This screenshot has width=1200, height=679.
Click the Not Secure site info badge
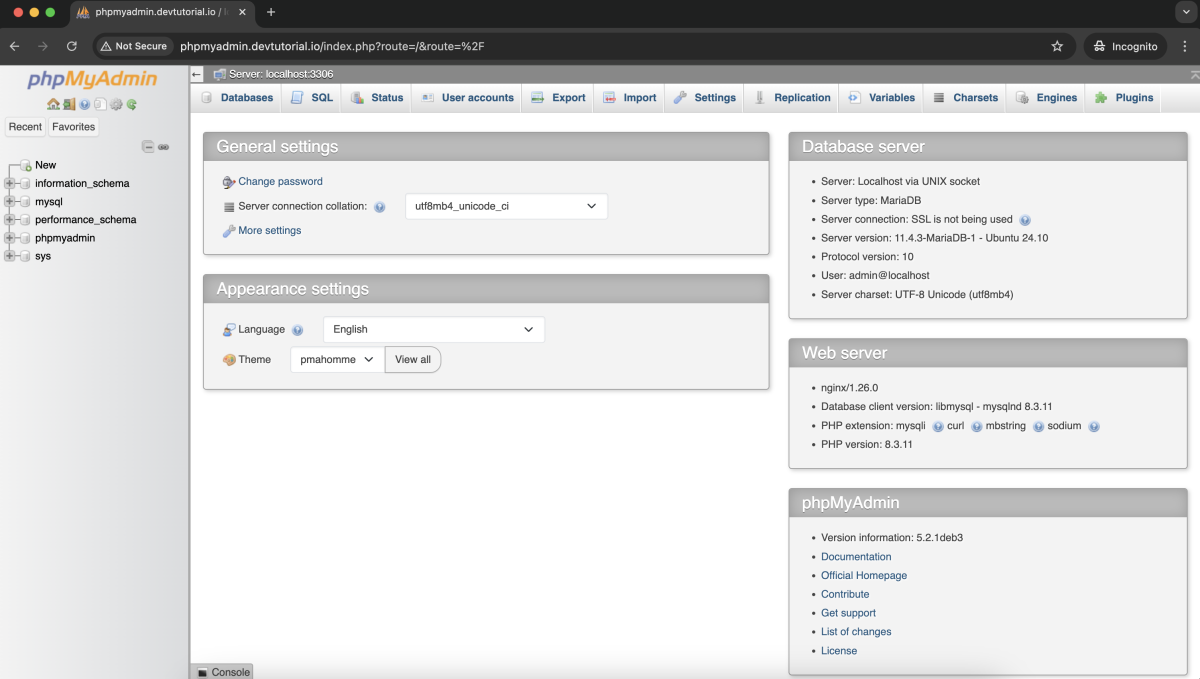click(134, 46)
